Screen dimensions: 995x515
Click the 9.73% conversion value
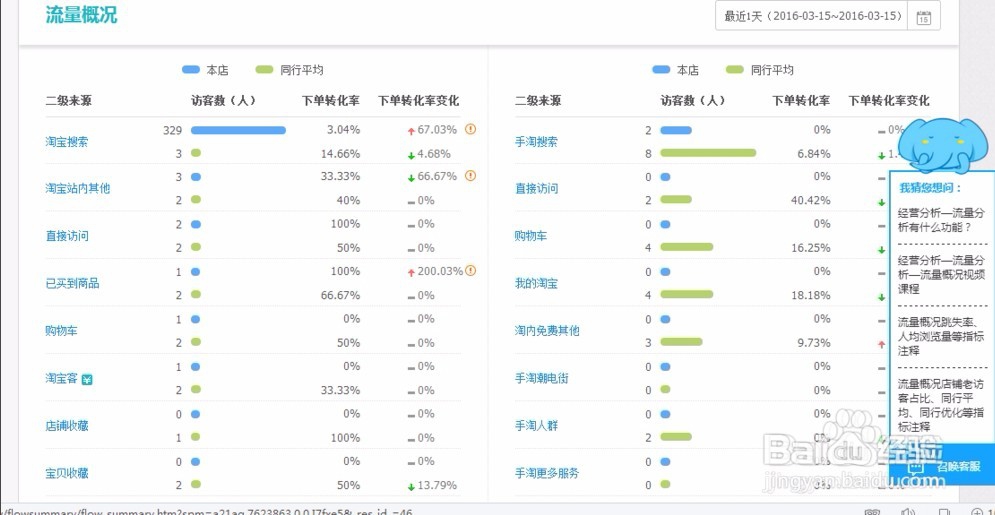pos(814,342)
